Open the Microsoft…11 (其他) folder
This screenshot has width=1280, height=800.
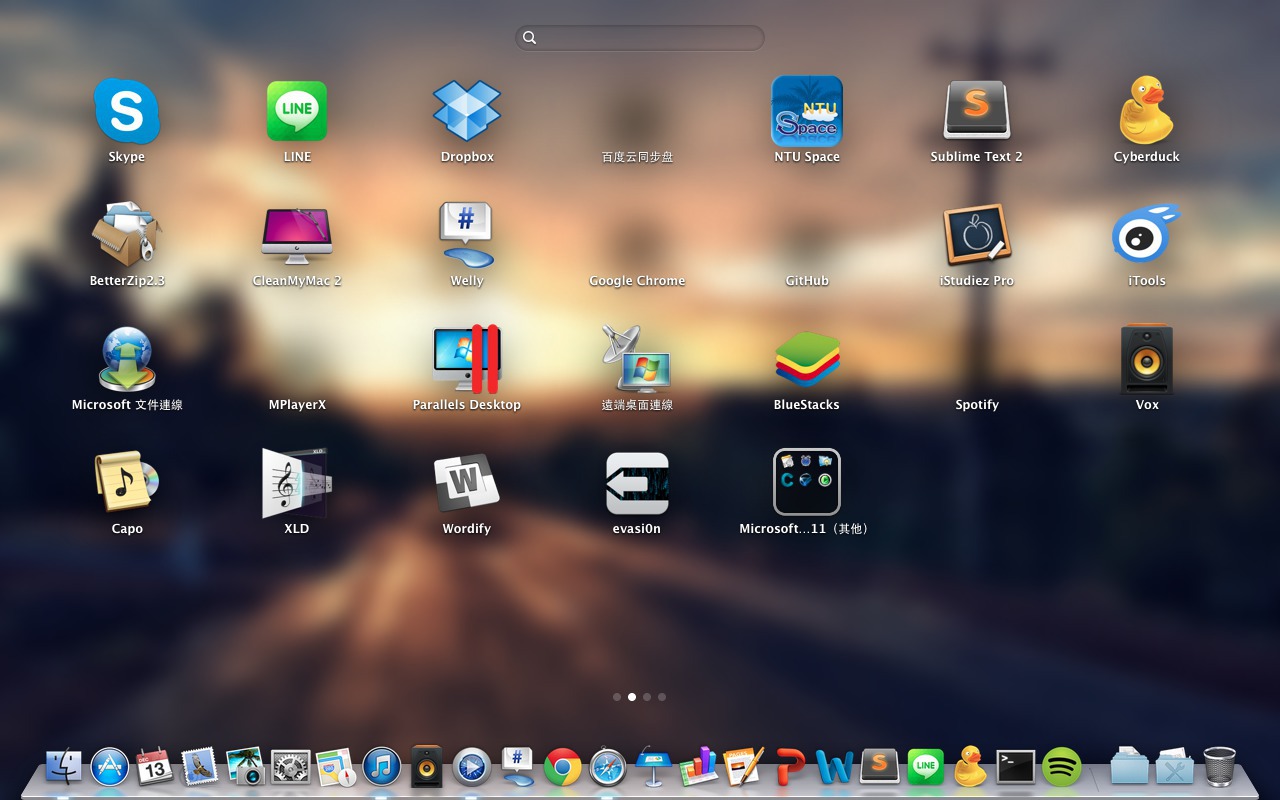tap(807, 482)
